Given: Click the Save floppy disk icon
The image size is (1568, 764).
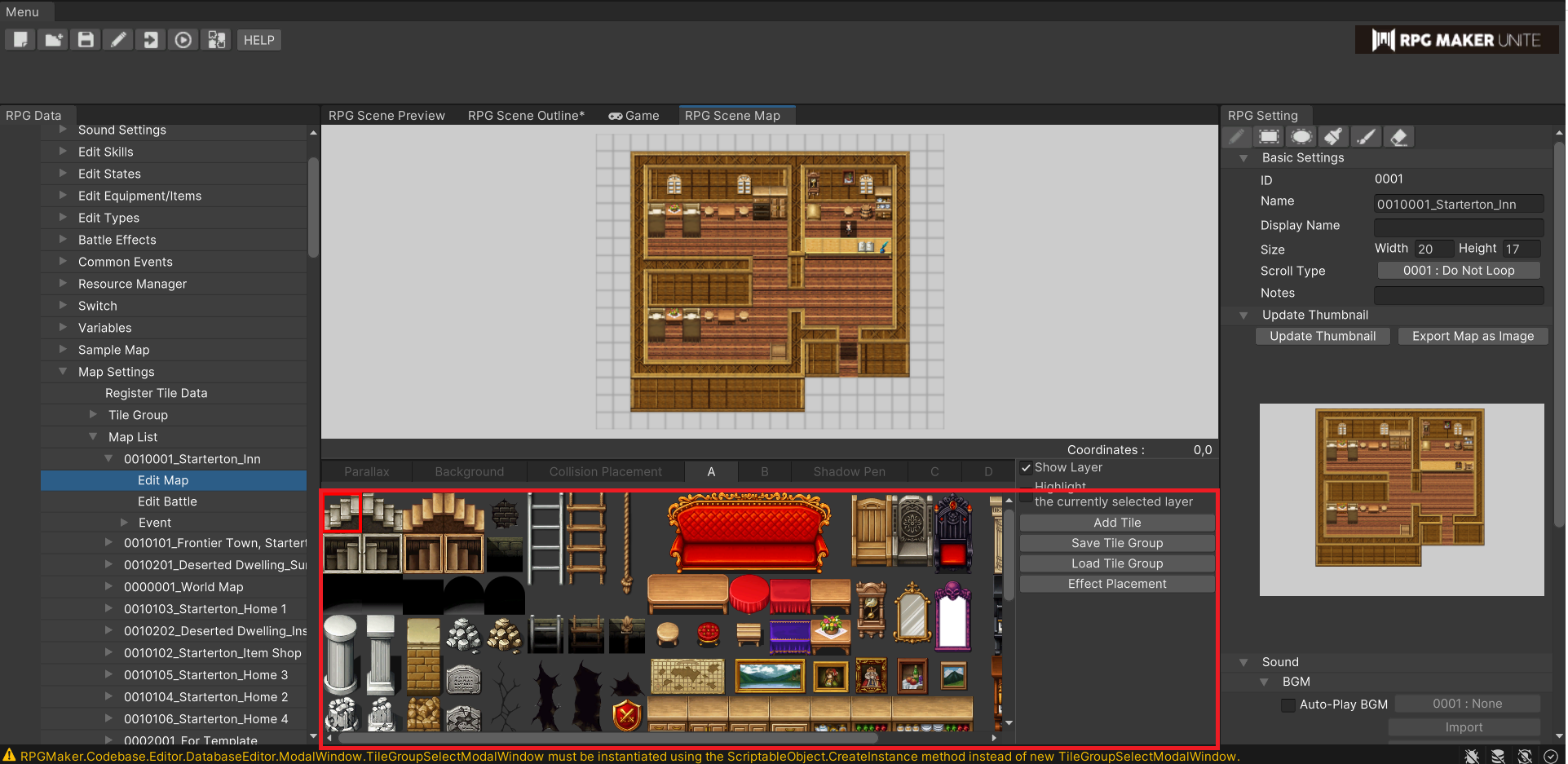Looking at the screenshot, I should [86, 40].
